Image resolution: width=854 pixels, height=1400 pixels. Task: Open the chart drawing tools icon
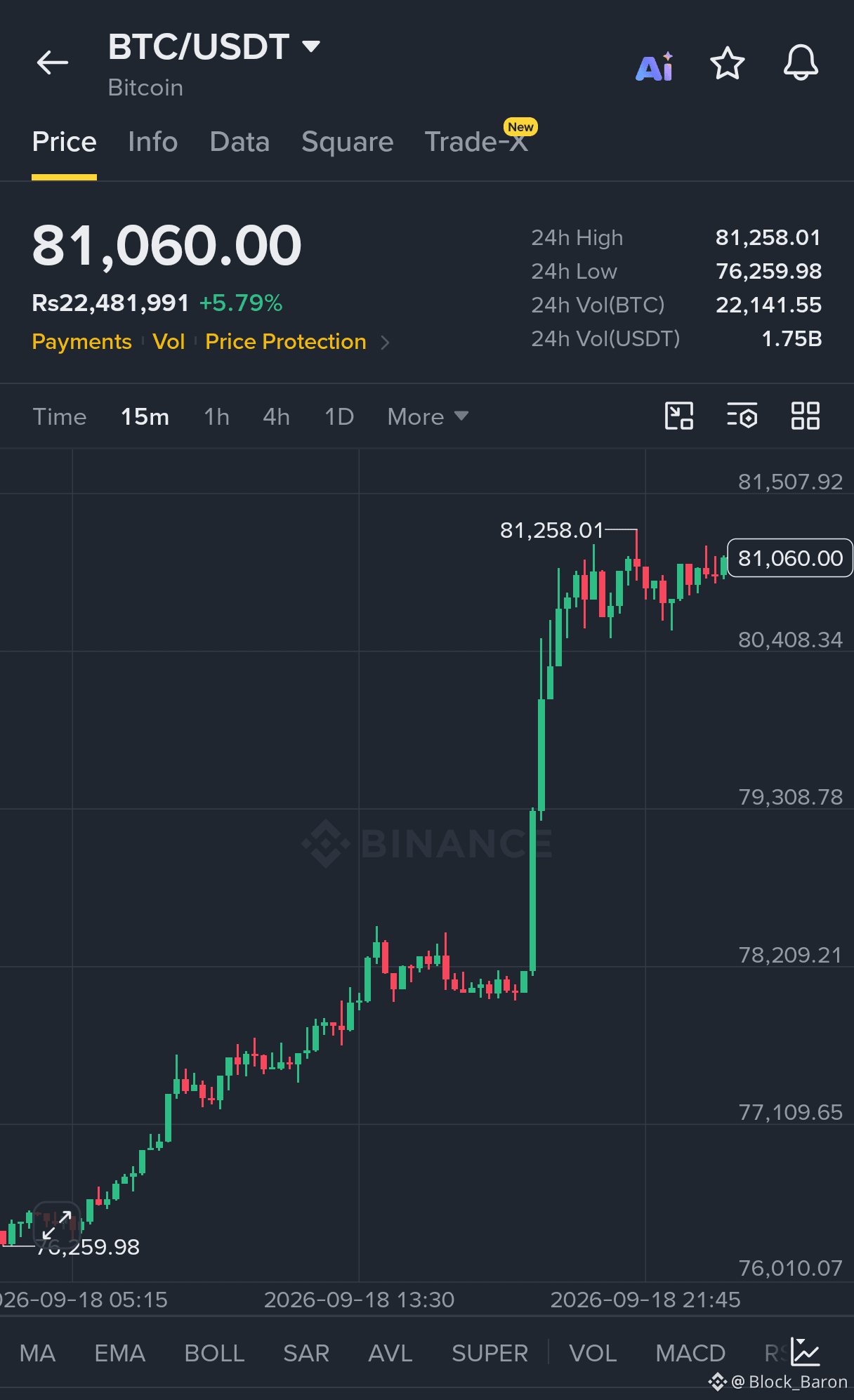point(679,416)
